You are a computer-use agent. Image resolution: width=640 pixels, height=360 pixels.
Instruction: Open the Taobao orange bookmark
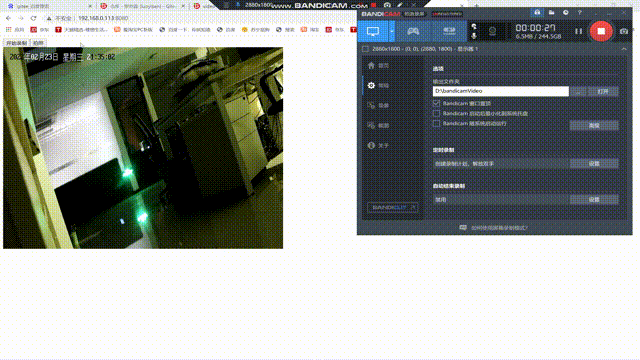(x=310, y=30)
